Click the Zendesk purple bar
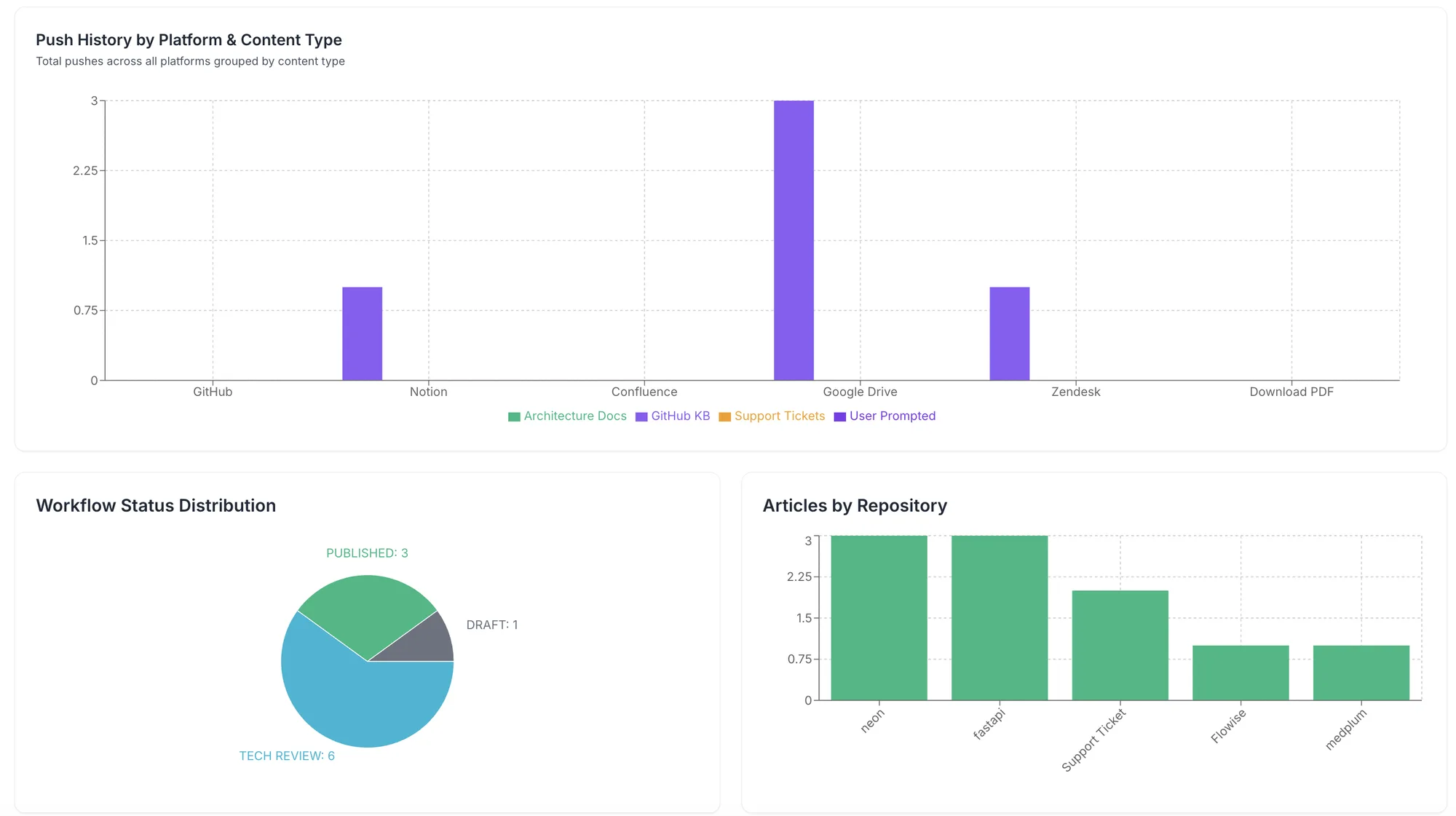The width and height of the screenshot is (1456, 816). pos(1010,333)
